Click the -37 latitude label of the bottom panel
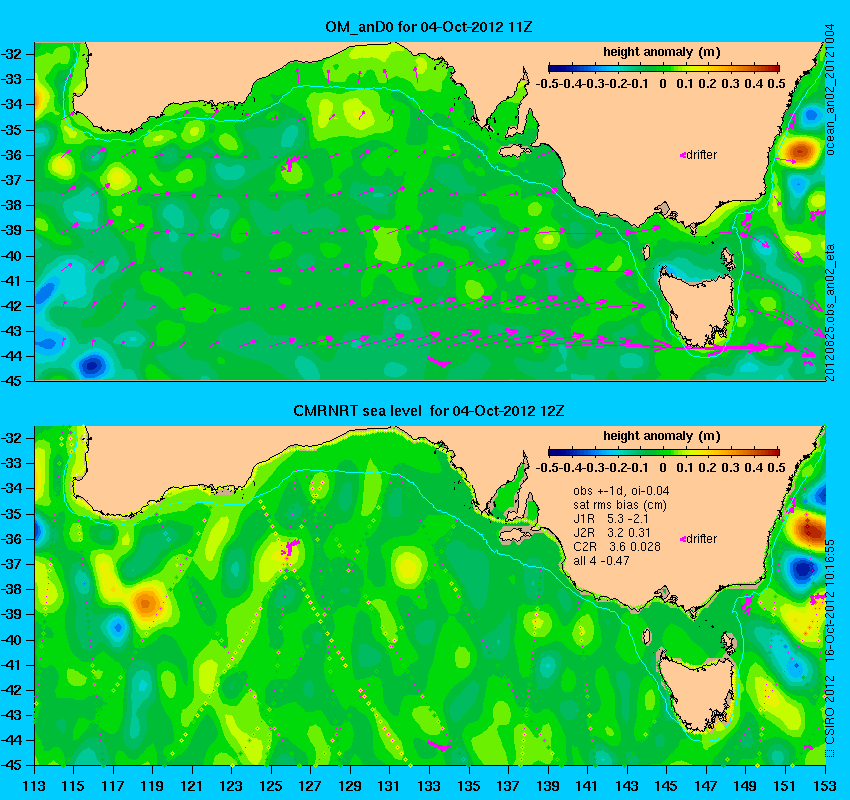 11,564
